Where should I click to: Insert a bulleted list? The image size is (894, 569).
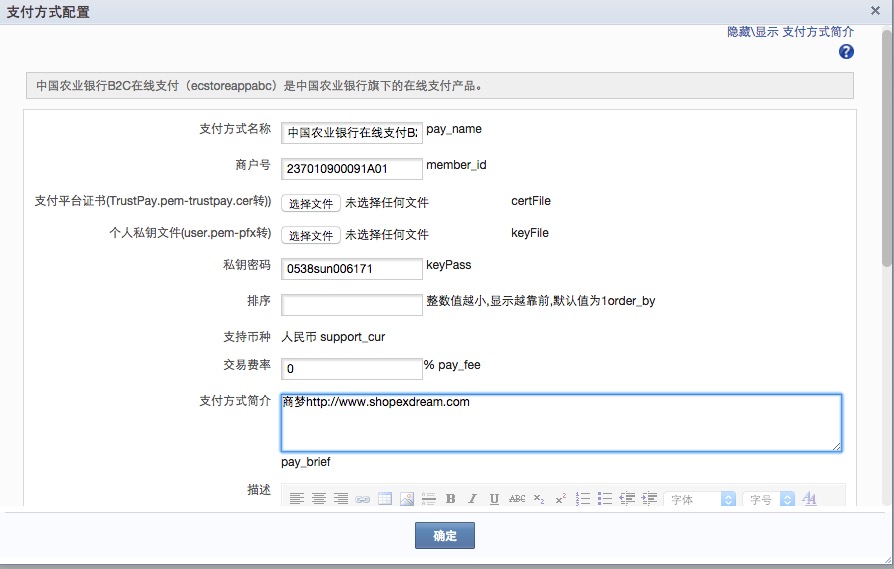[x=605, y=499]
